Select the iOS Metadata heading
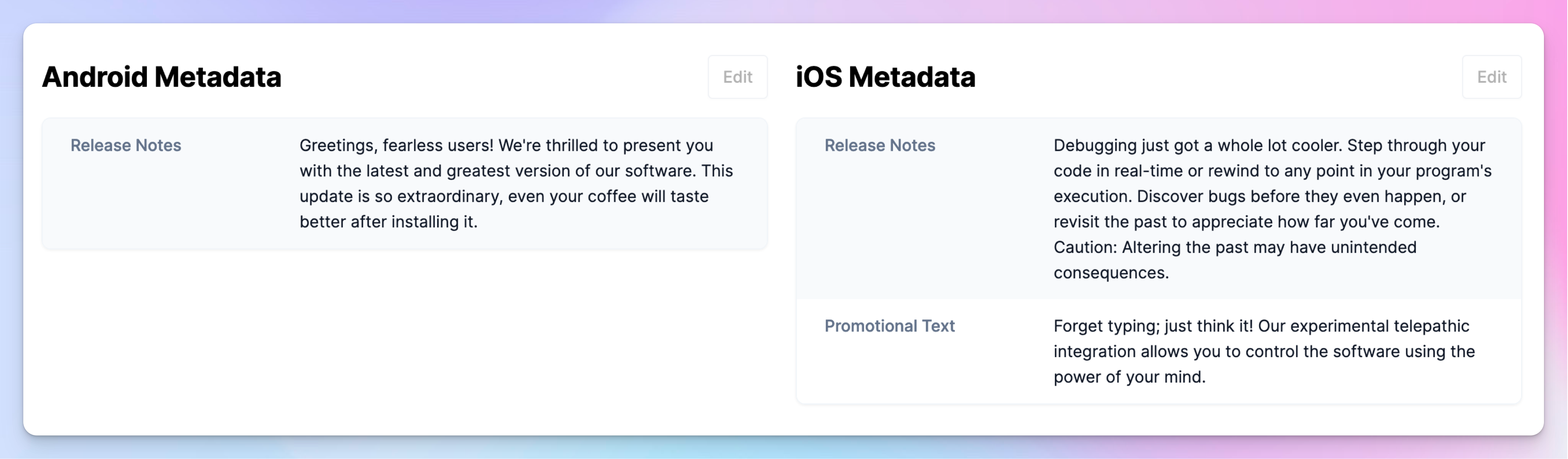 885,77
